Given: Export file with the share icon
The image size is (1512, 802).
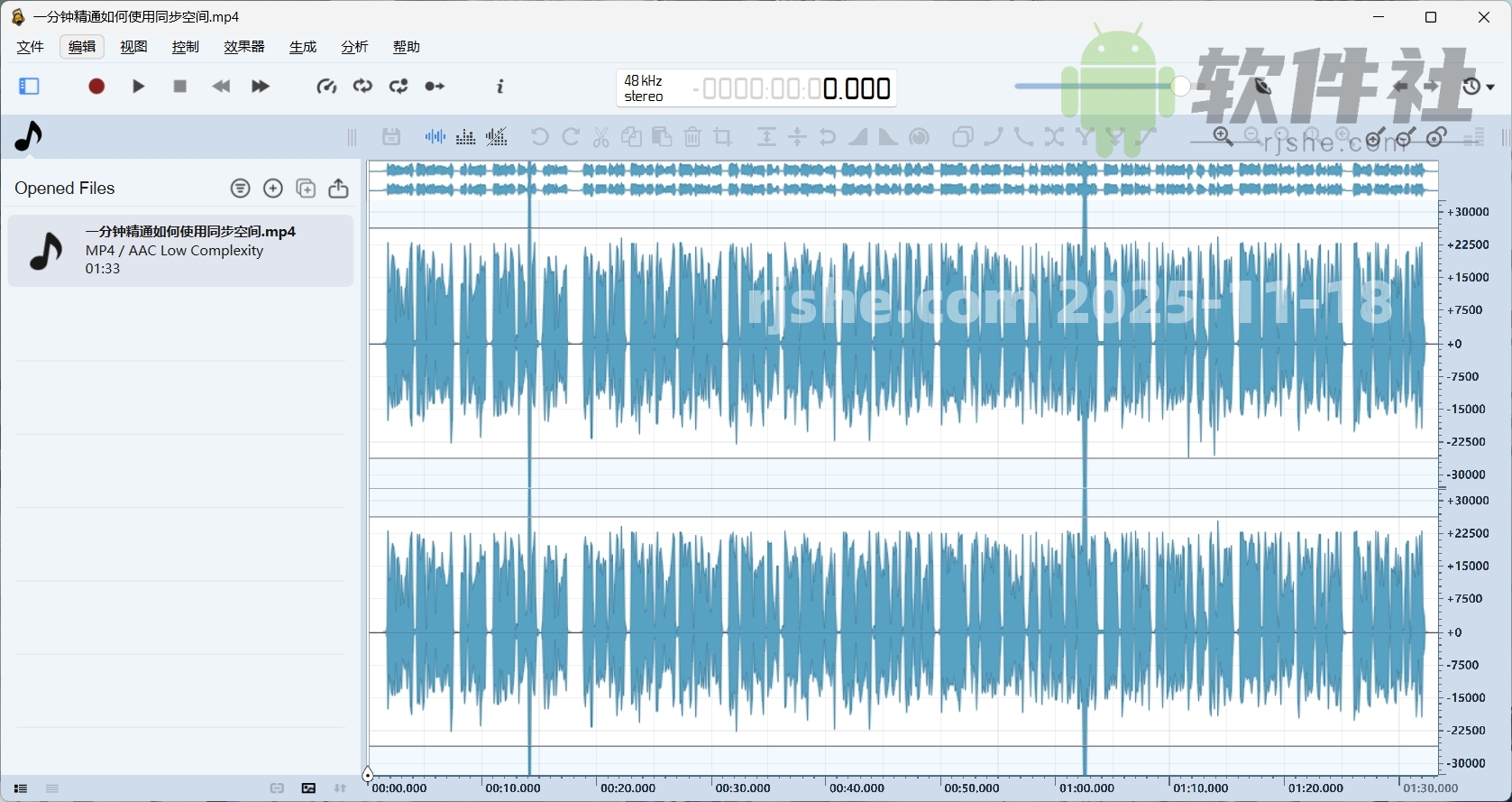Looking at the screenshot, I should click(x=338, y=188).
